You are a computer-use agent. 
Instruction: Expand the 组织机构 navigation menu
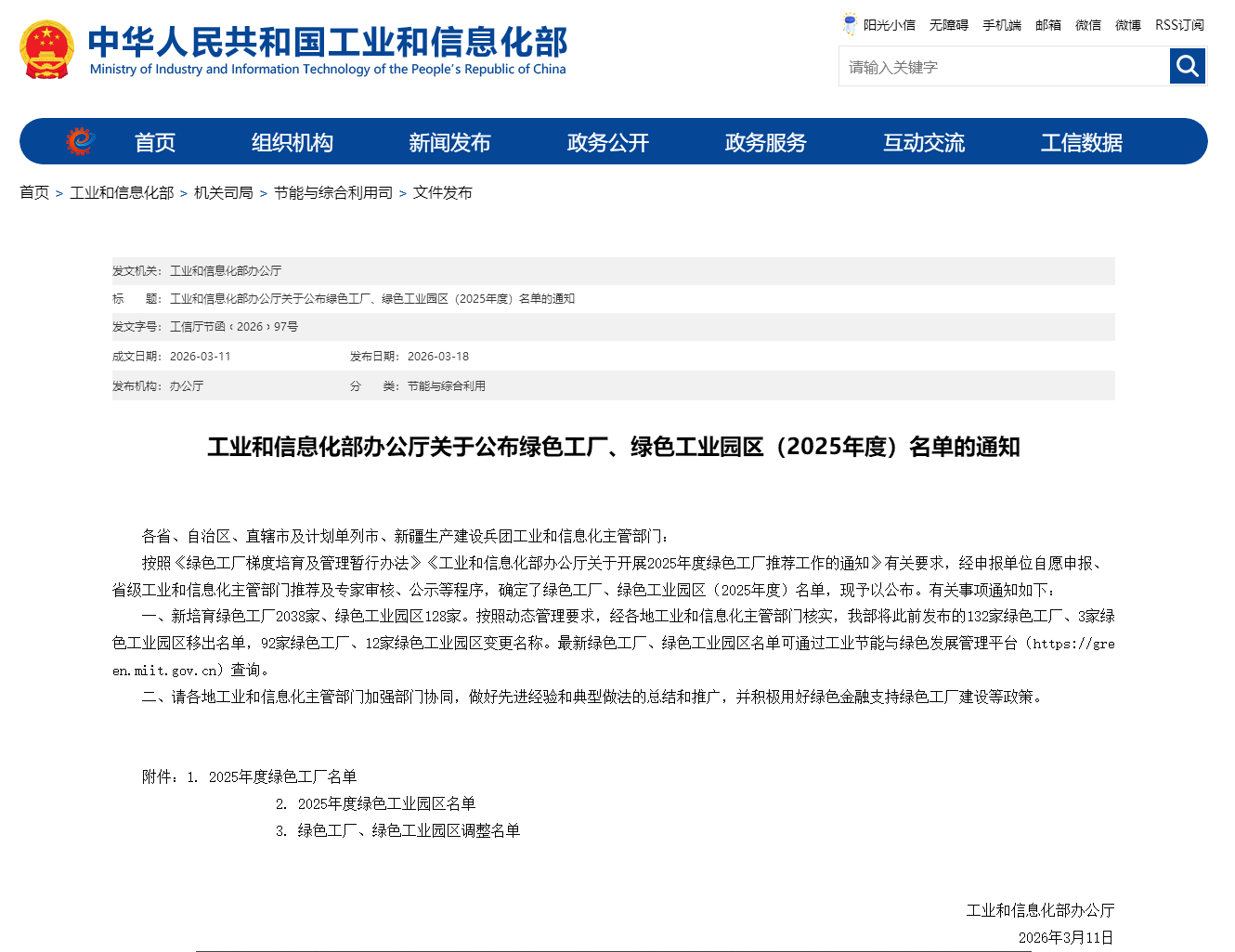coord(292,142)
